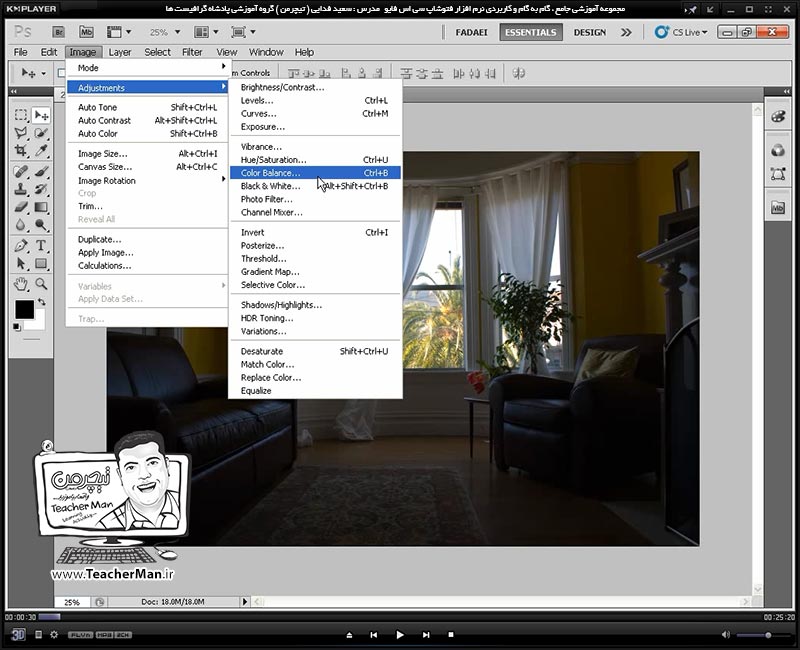Select the Horizontal Type tool
Image resolution: width=800 pixels, height=650 pixels.
pyautogui.click(x=41, y=245)
